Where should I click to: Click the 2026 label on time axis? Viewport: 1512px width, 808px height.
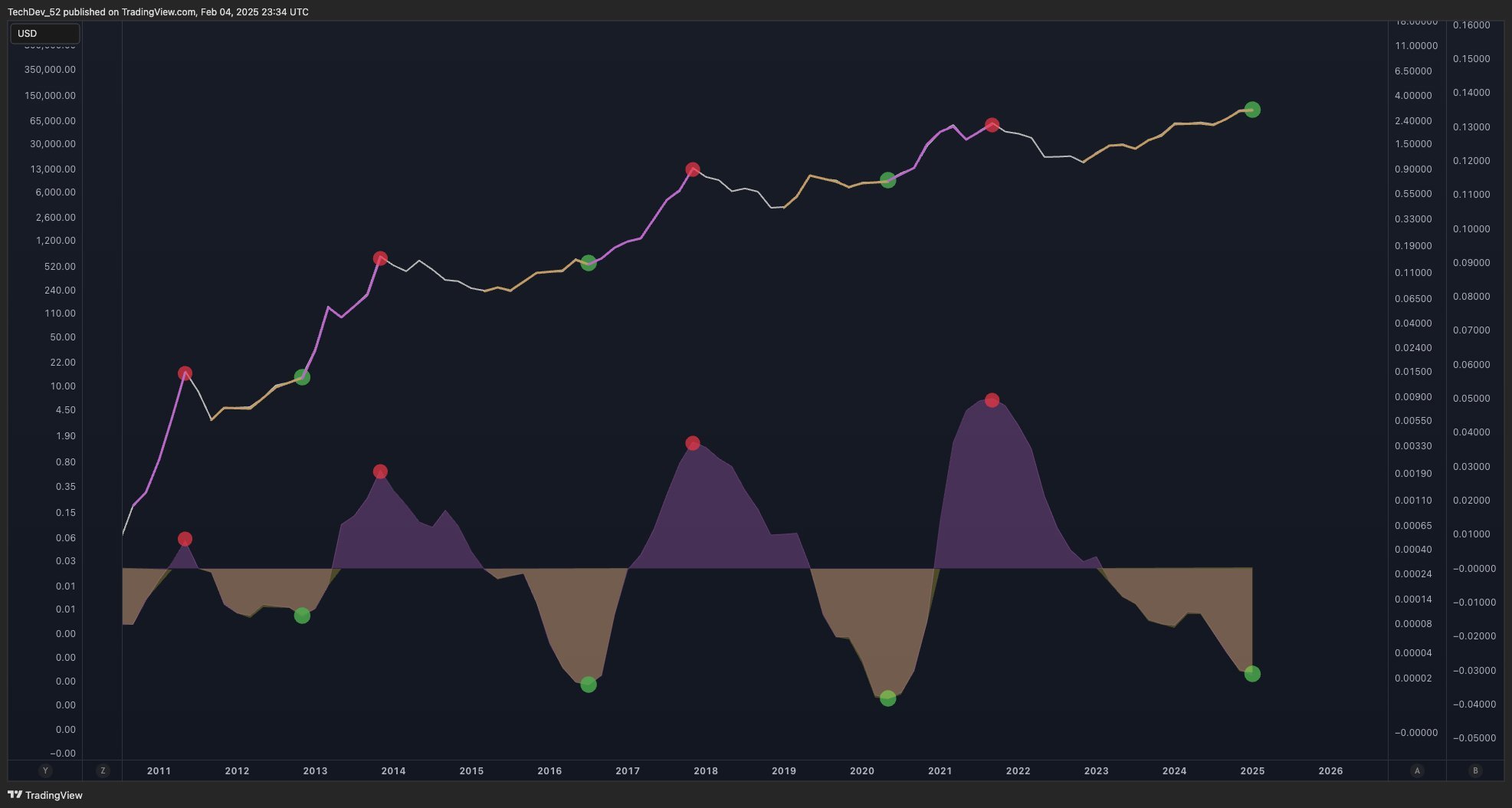pyautogui.click(x=1330, y=771)
